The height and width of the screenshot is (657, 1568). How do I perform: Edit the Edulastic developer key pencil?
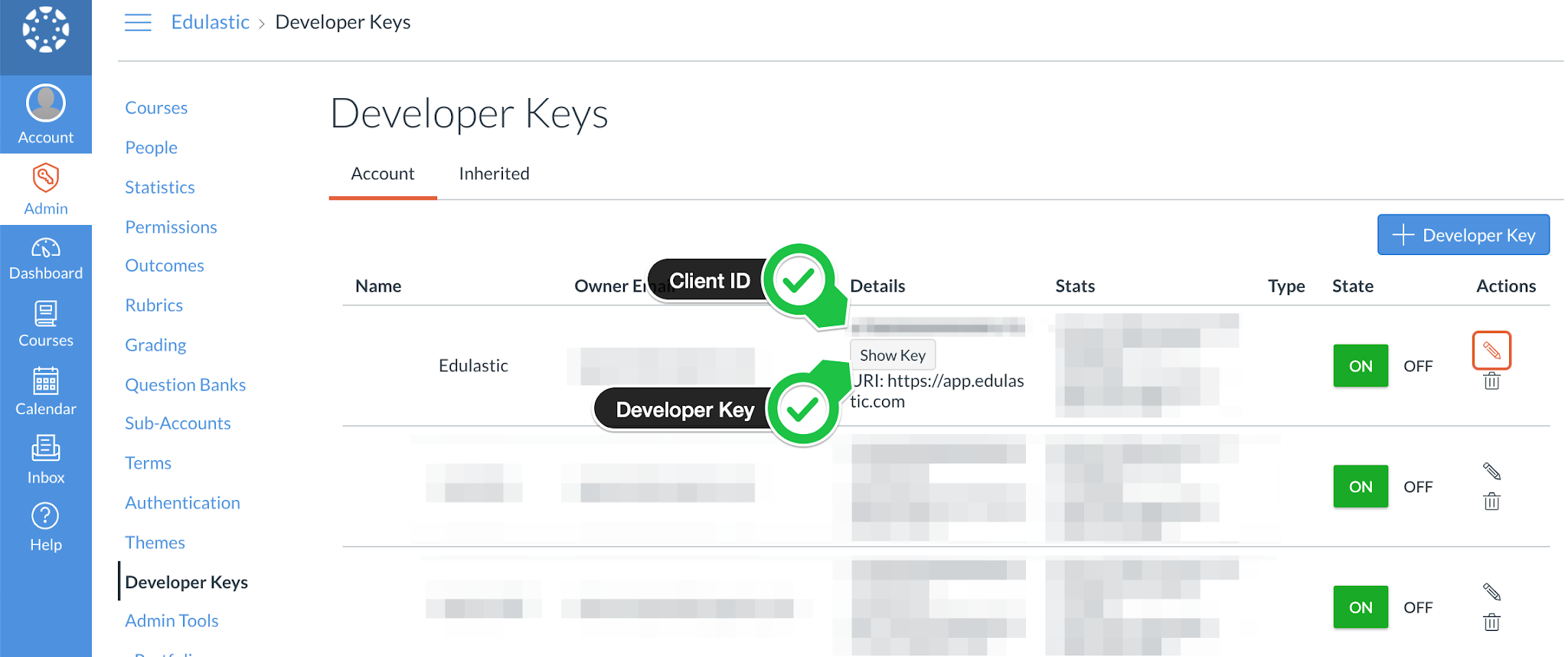coord(1491,350)
